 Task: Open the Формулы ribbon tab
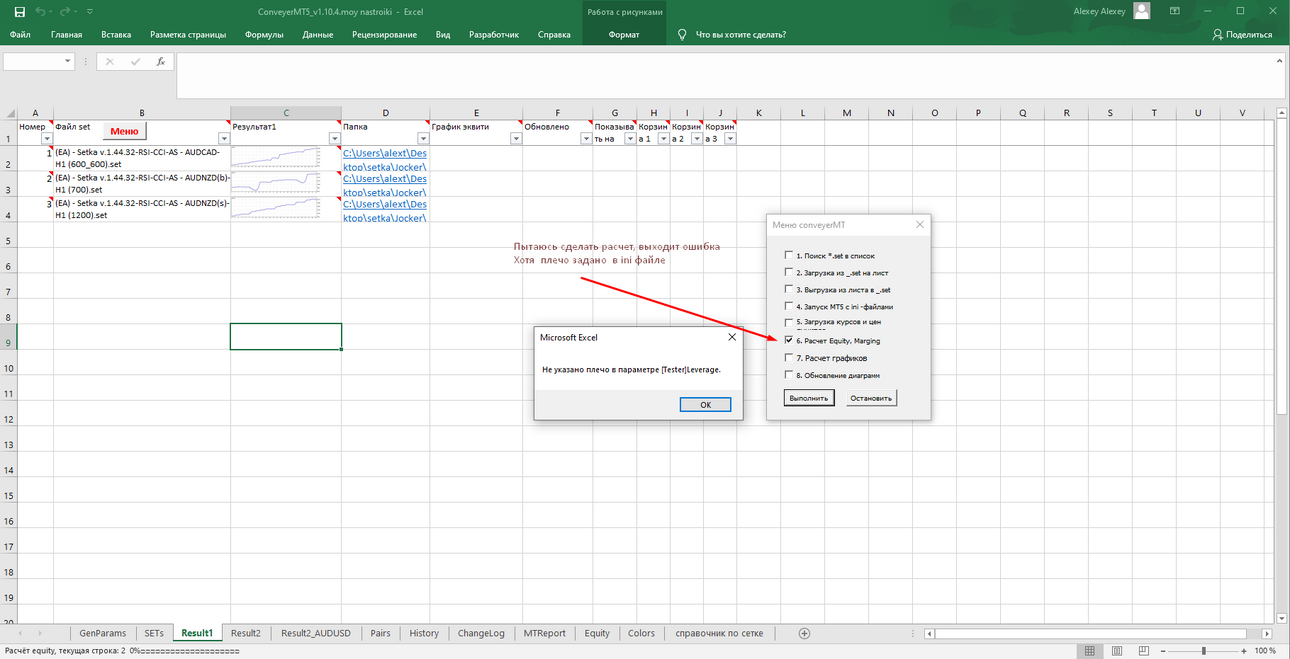pyautogui.click(x=264, y=34)
